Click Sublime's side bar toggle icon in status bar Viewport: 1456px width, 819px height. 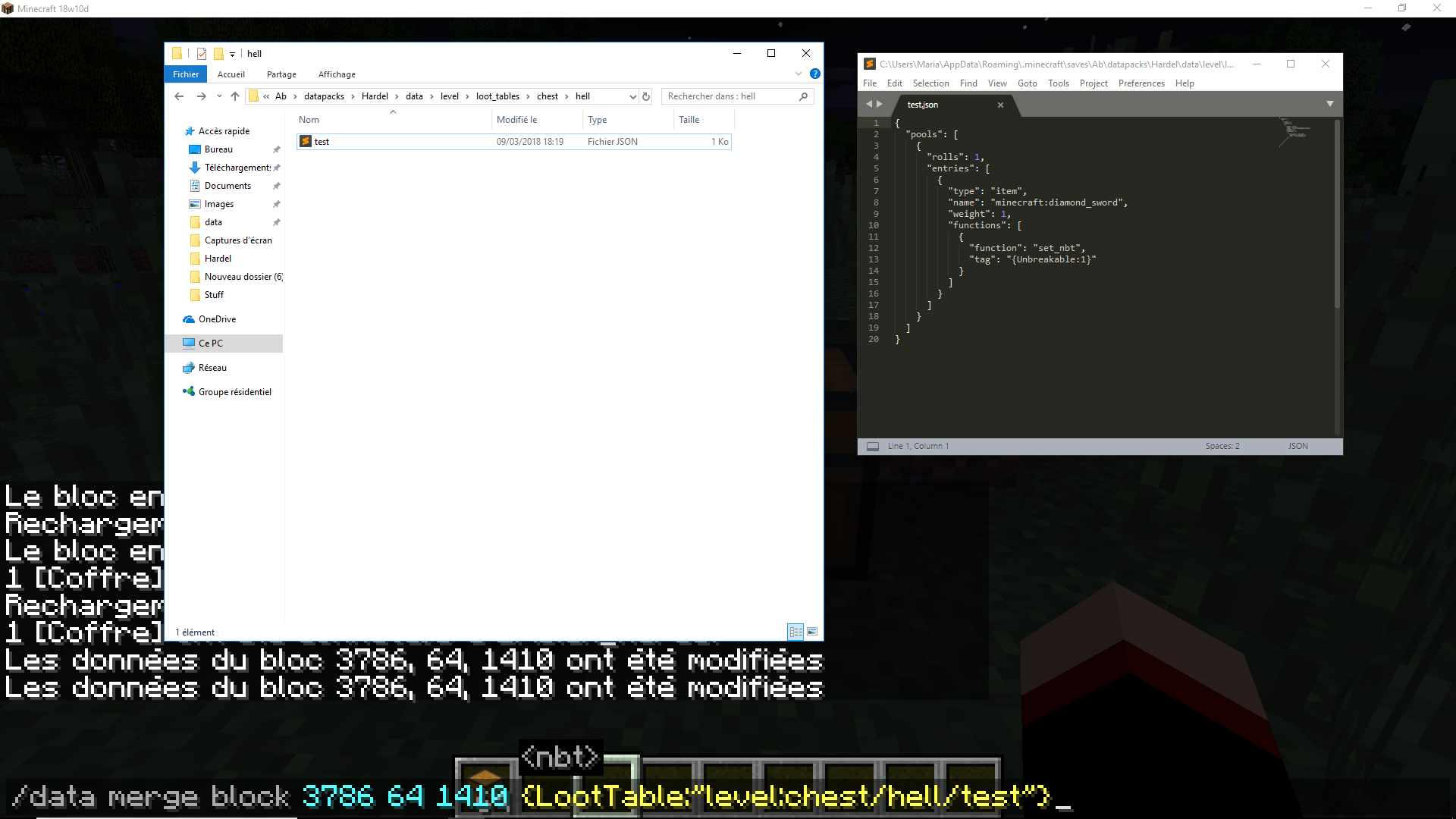(873, 446)
